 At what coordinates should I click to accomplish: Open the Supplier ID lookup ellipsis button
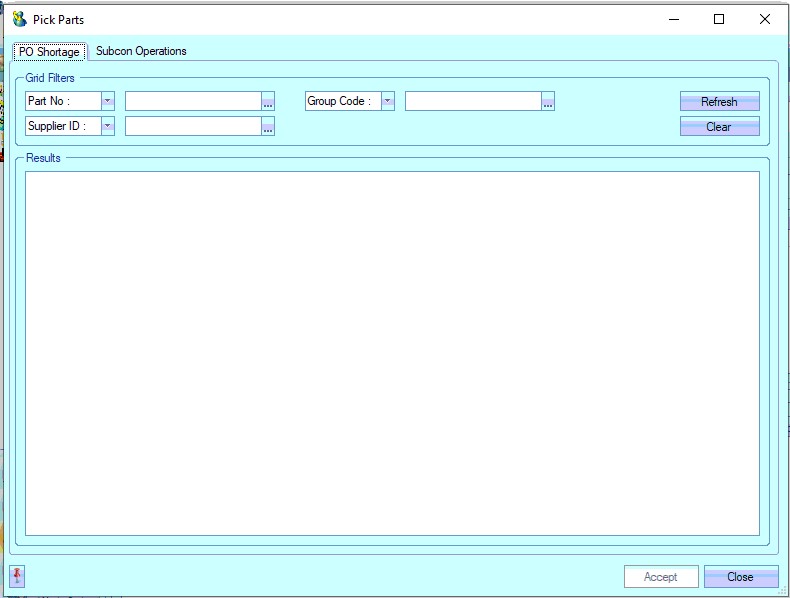point(268,127)
